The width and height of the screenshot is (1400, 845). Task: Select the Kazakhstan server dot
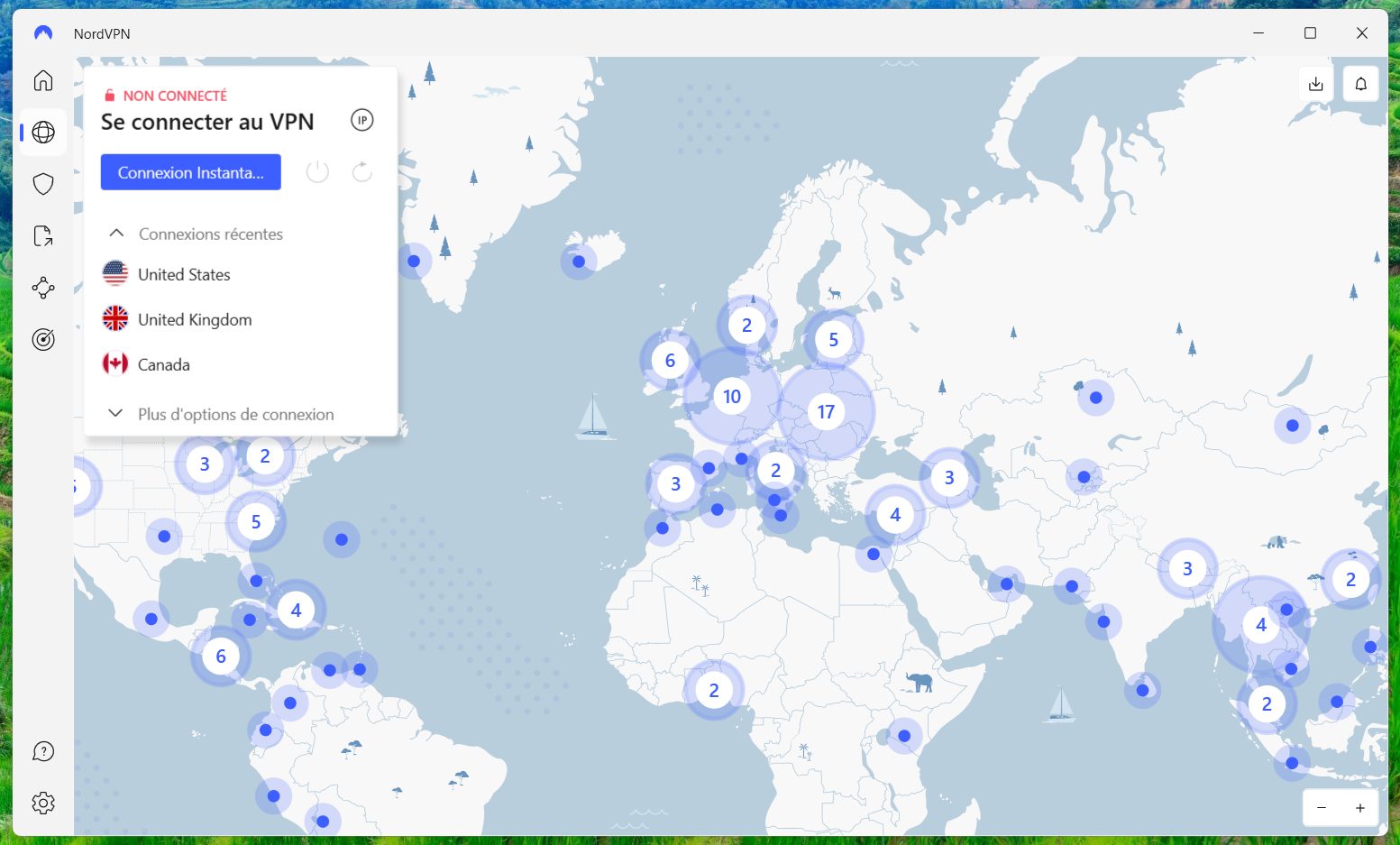tap(1096, 398)
